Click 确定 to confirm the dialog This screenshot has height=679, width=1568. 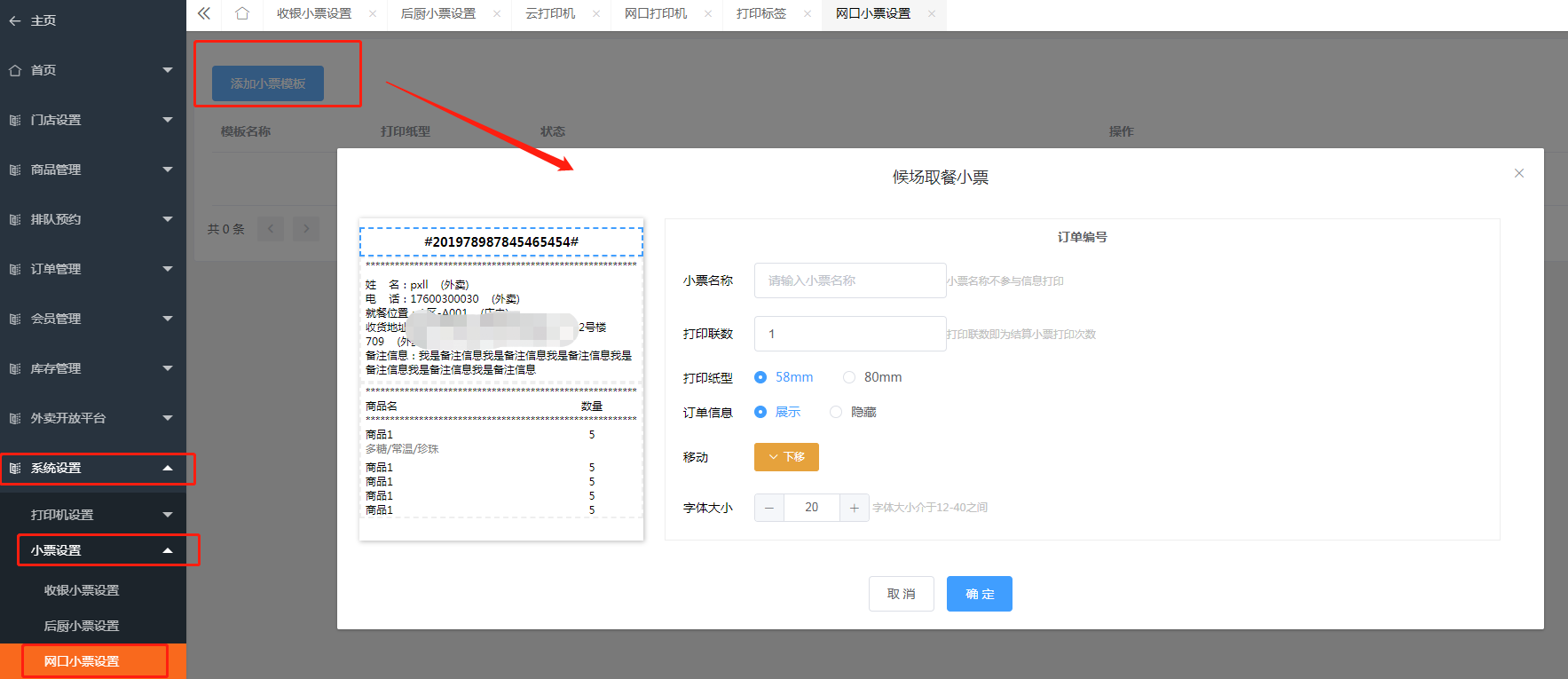click(980, 594)
